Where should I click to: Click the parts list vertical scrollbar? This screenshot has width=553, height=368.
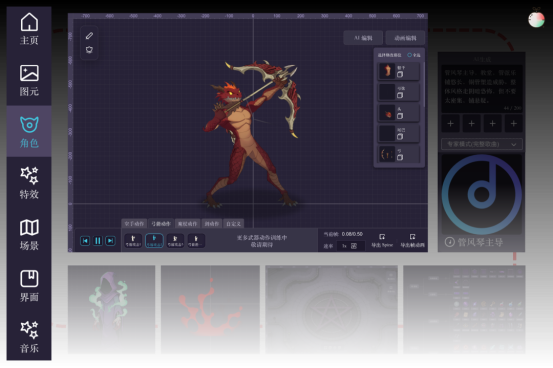coord(423,85)
